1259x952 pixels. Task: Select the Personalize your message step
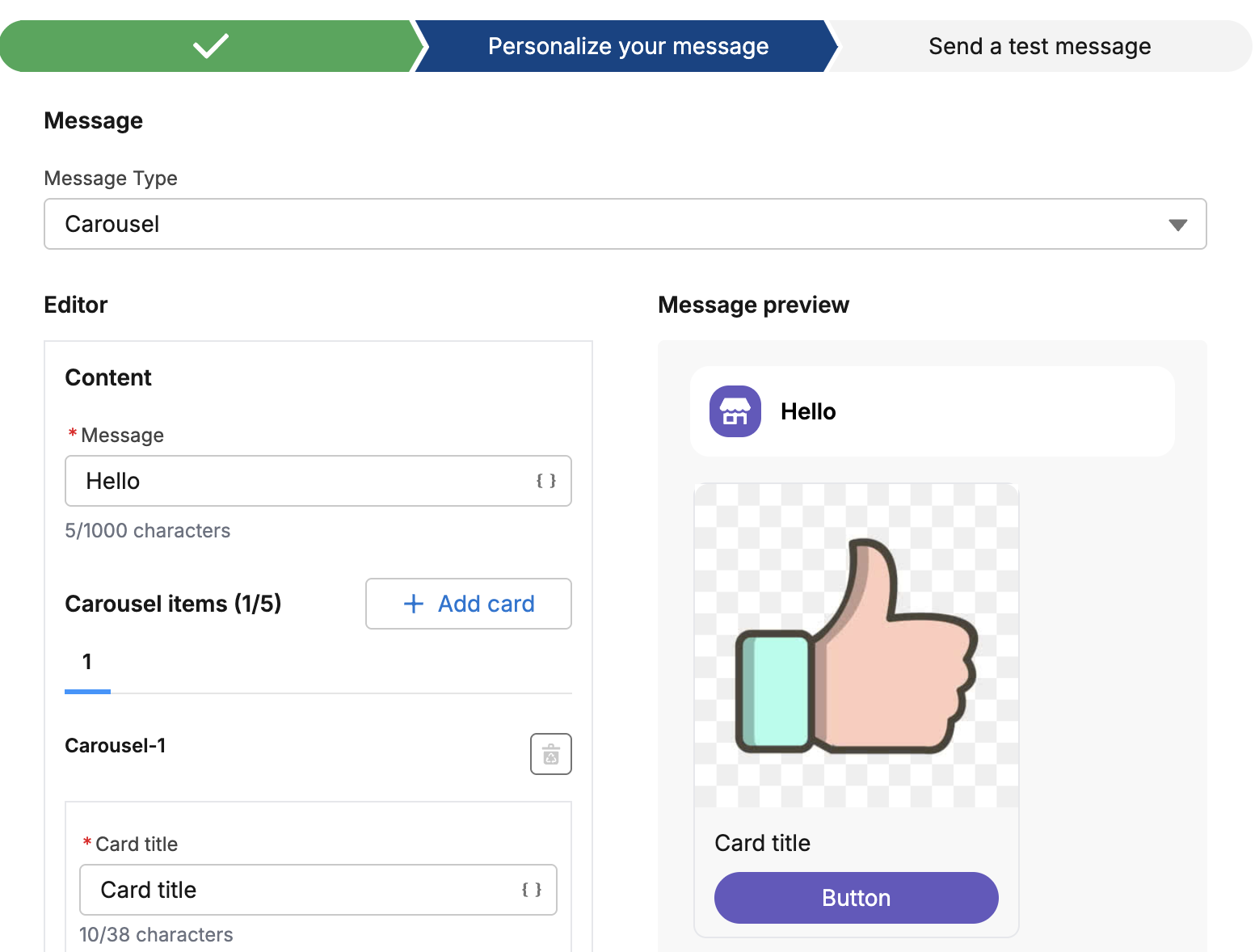click(627, 46)
